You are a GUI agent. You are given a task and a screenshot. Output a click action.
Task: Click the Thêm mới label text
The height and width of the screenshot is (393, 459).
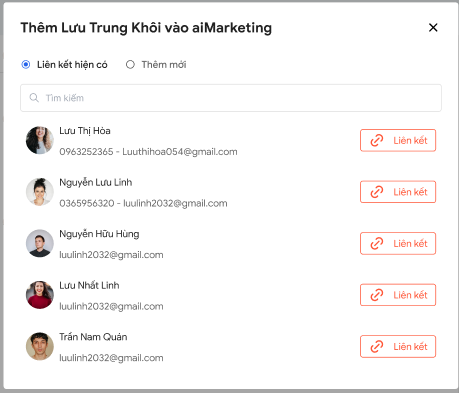pyautogui.click(x=164, y=64)
